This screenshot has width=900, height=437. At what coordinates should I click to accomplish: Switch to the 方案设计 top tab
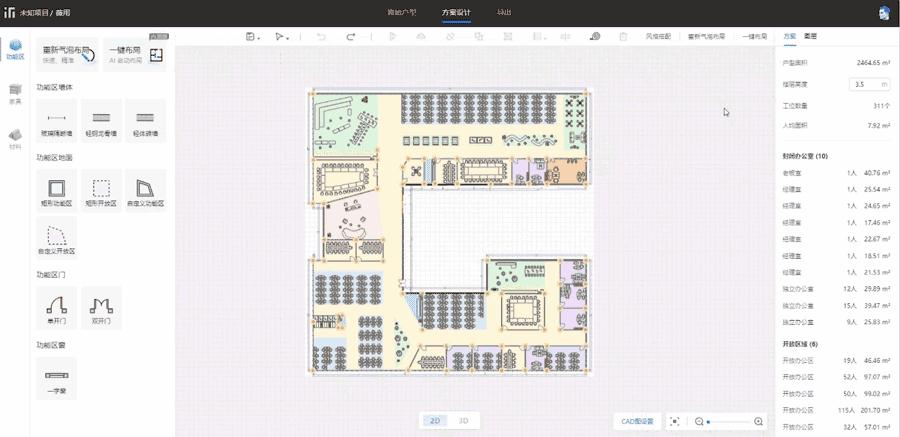(456, 12)
